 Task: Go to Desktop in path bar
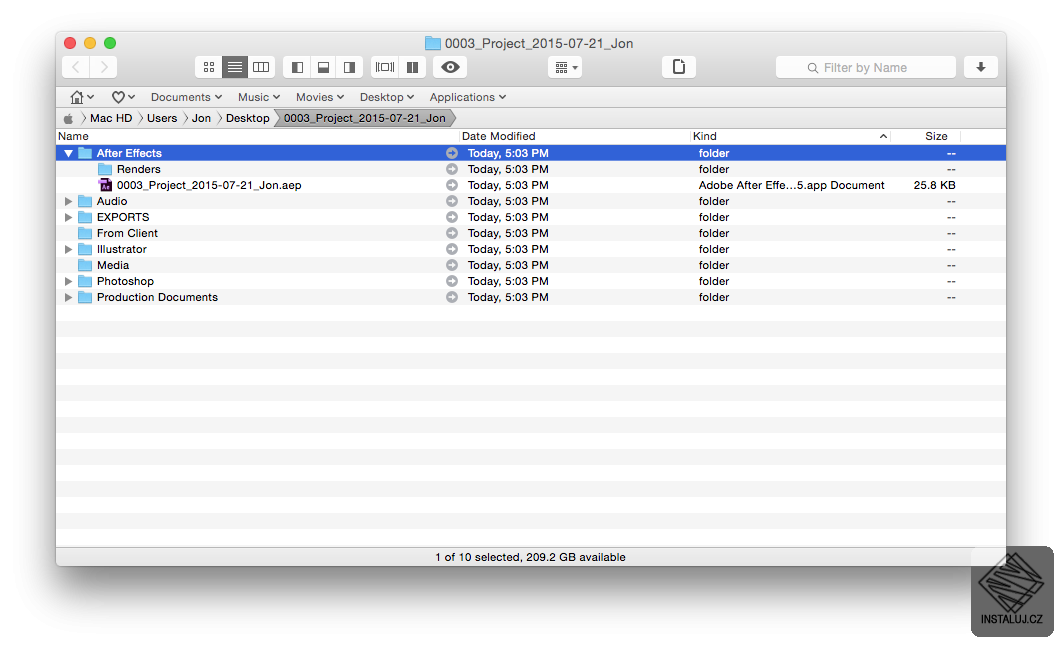click(x=247, y=118)
